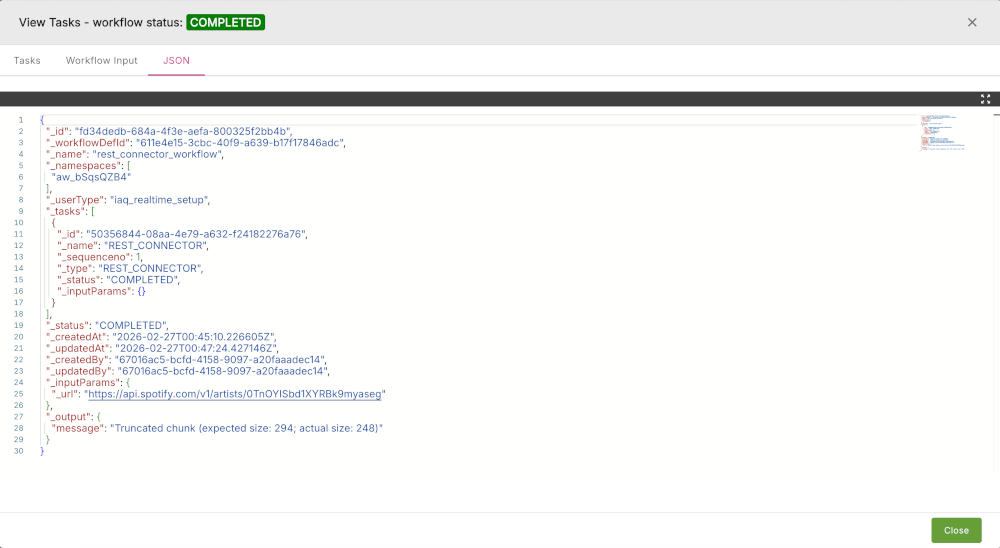Open the Workflow Input tab
Image resolution: width=1000 pixels, height=548 pixels.
[x=102, y=60]
